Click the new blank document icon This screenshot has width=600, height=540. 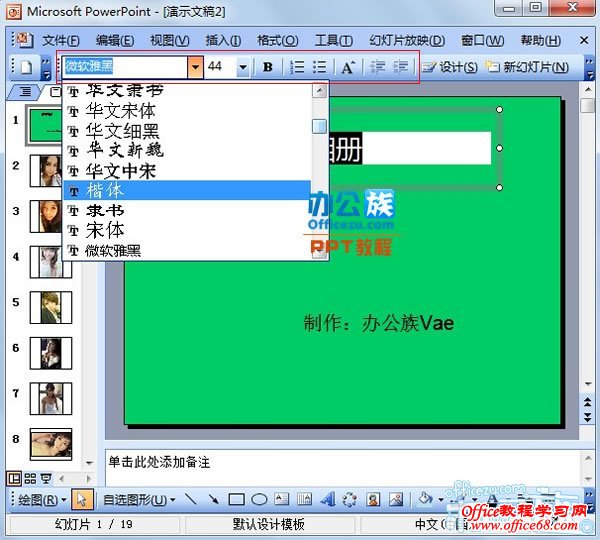click(x=26, y=67)
